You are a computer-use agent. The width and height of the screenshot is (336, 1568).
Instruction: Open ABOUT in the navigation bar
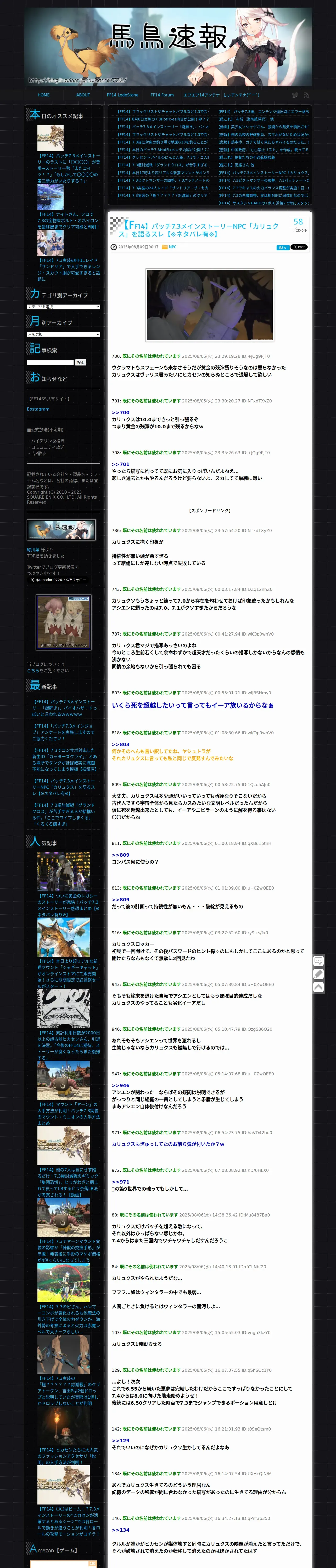click(x=83, y=95)
